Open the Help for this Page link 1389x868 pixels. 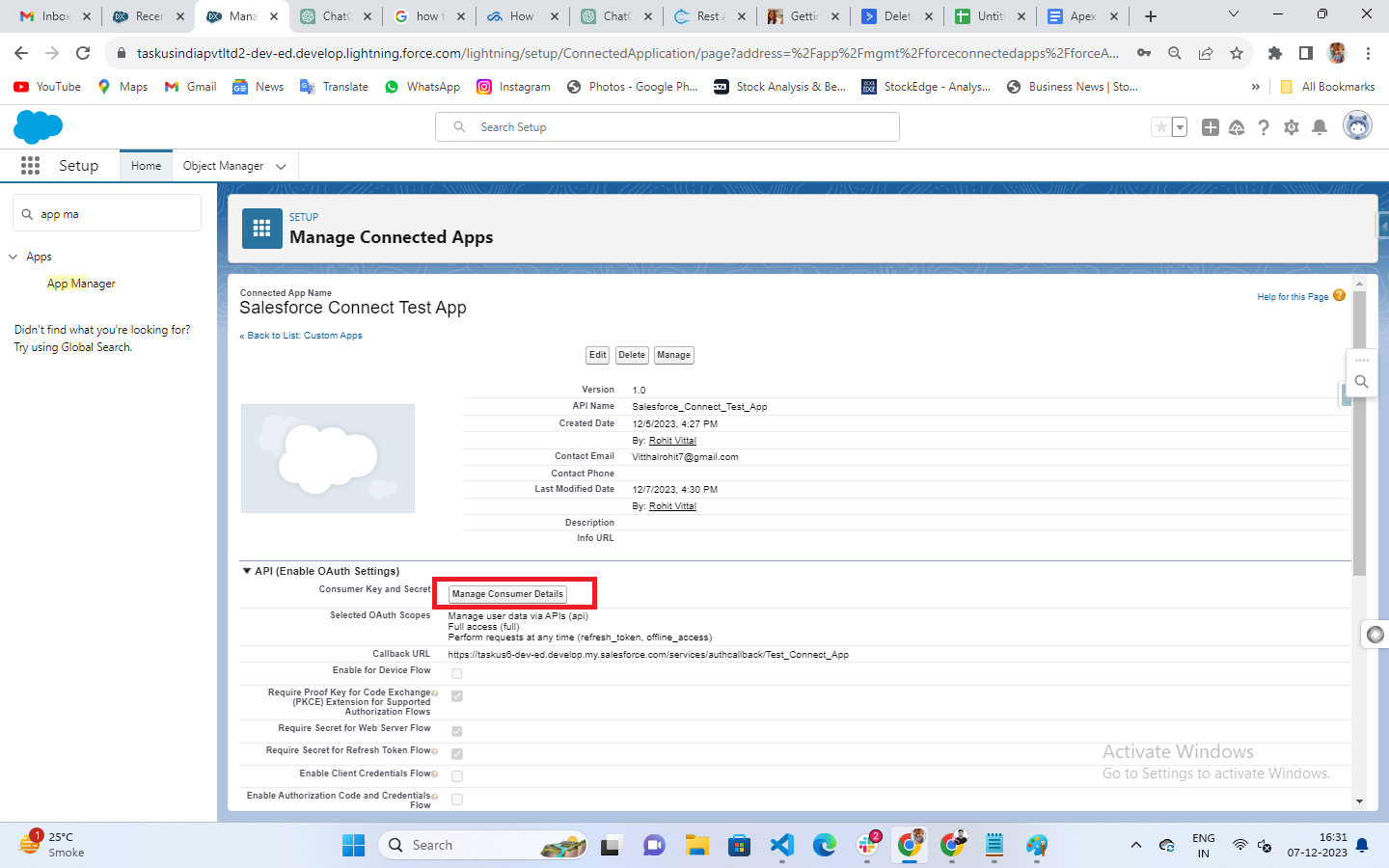(x=1293, y=297)
